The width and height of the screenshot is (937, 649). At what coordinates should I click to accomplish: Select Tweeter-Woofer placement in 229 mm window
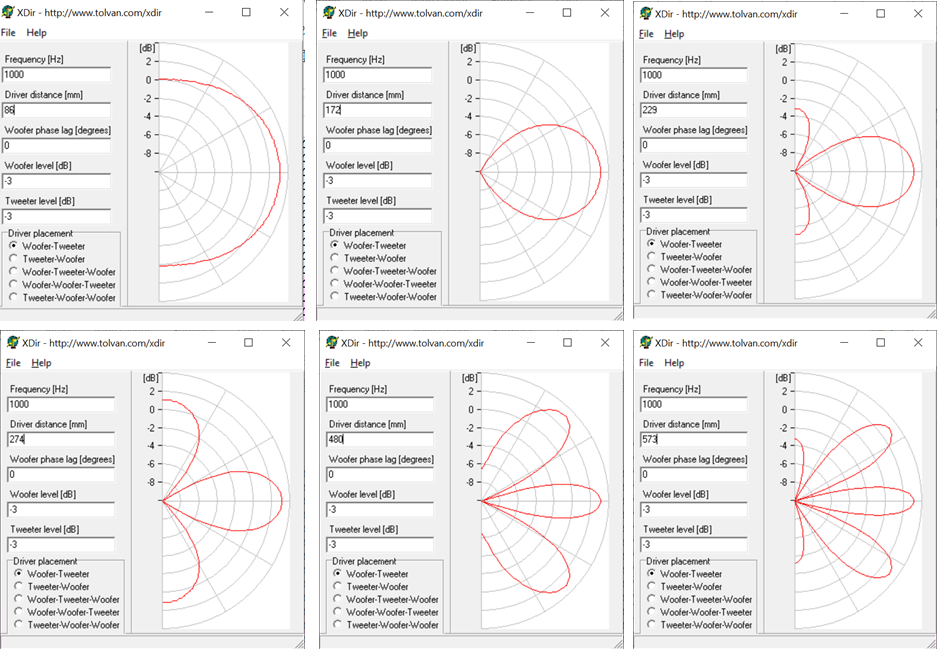coord(685,256)
